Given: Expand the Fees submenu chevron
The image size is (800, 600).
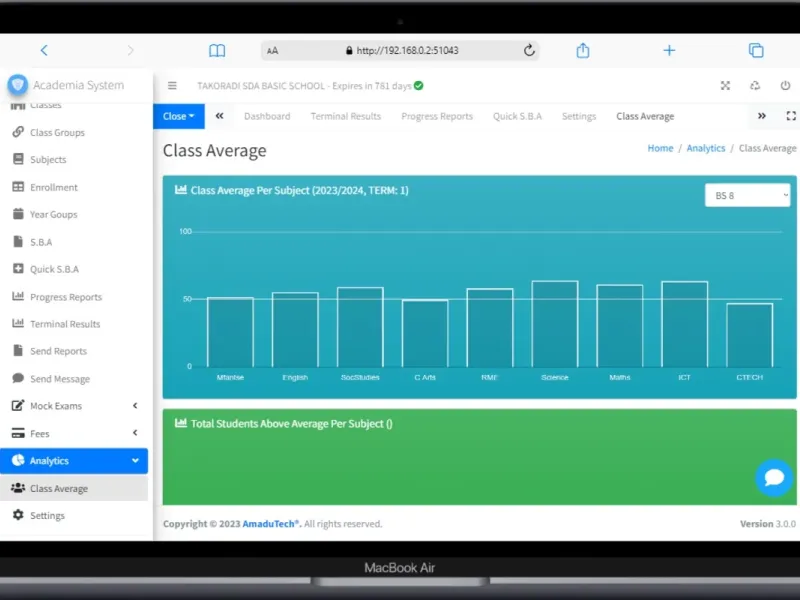Looking at the screenshot, I should [x=135, y=433].
